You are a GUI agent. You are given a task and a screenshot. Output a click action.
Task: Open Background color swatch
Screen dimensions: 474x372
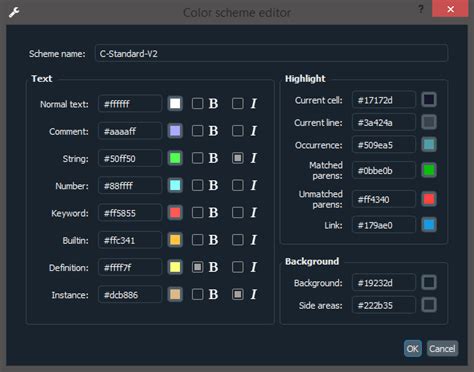click(429, 283)
